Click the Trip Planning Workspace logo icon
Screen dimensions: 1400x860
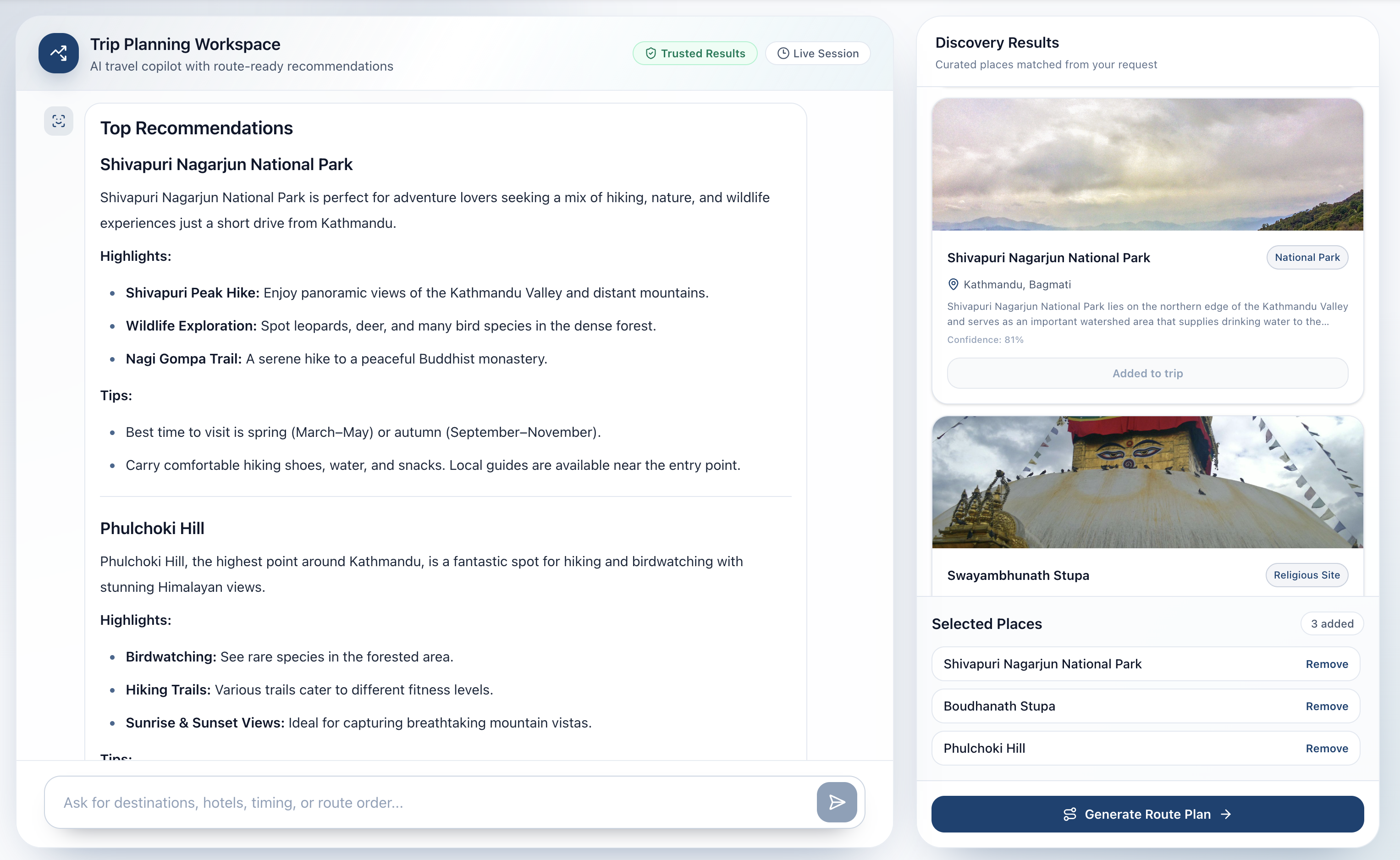[x=59, y=53]
